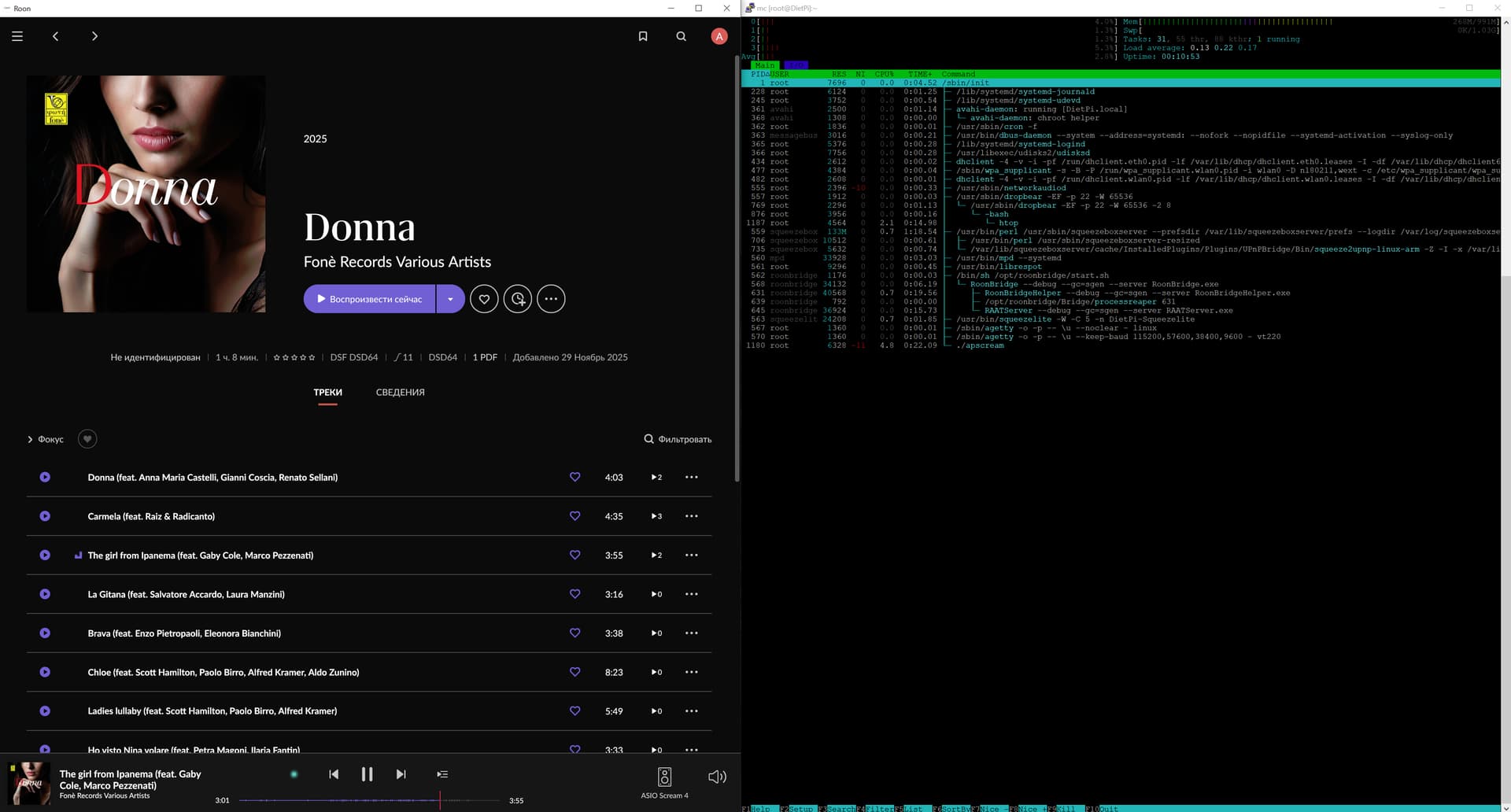Toggle favorite heart on Carmela track

click(574, 516)
